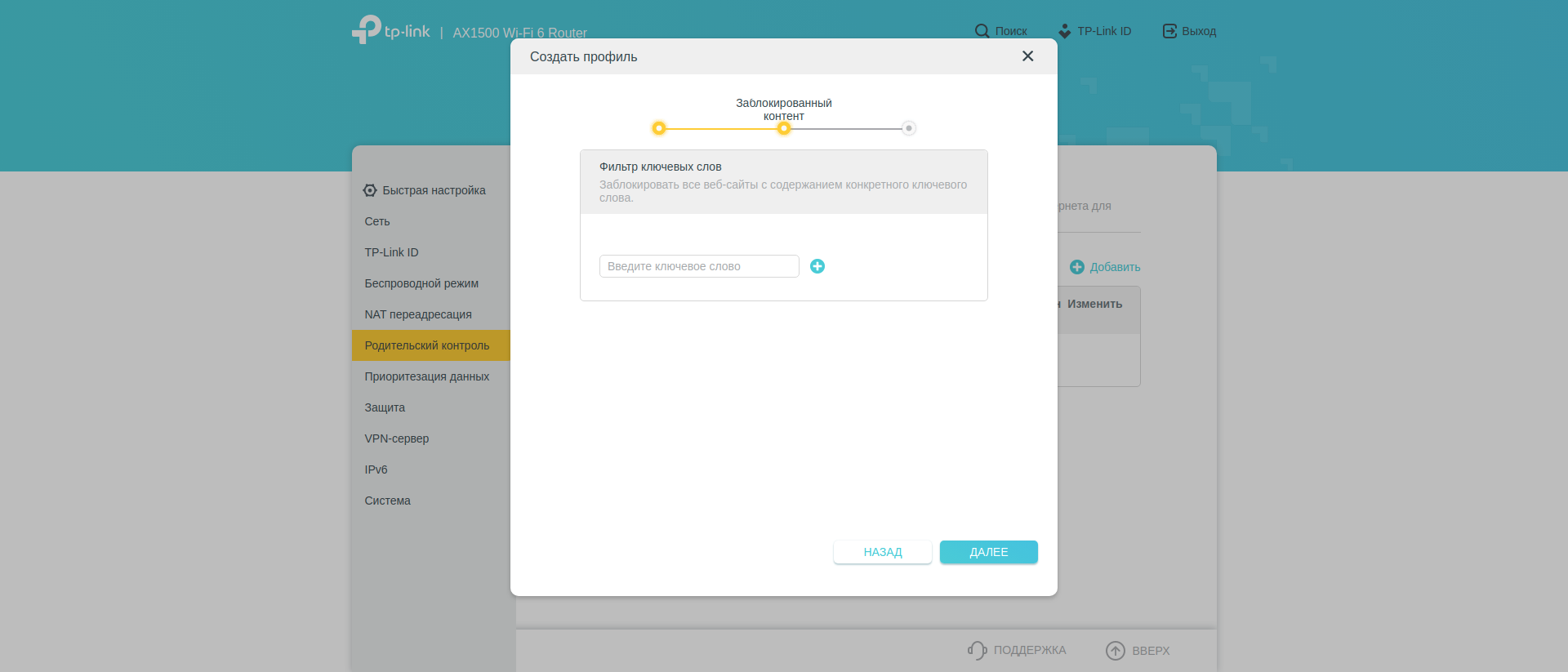Image resolution: width=1568 pixels, height=672 pixels.
Task: Focus the keyword input field
Action: point(698,266)
